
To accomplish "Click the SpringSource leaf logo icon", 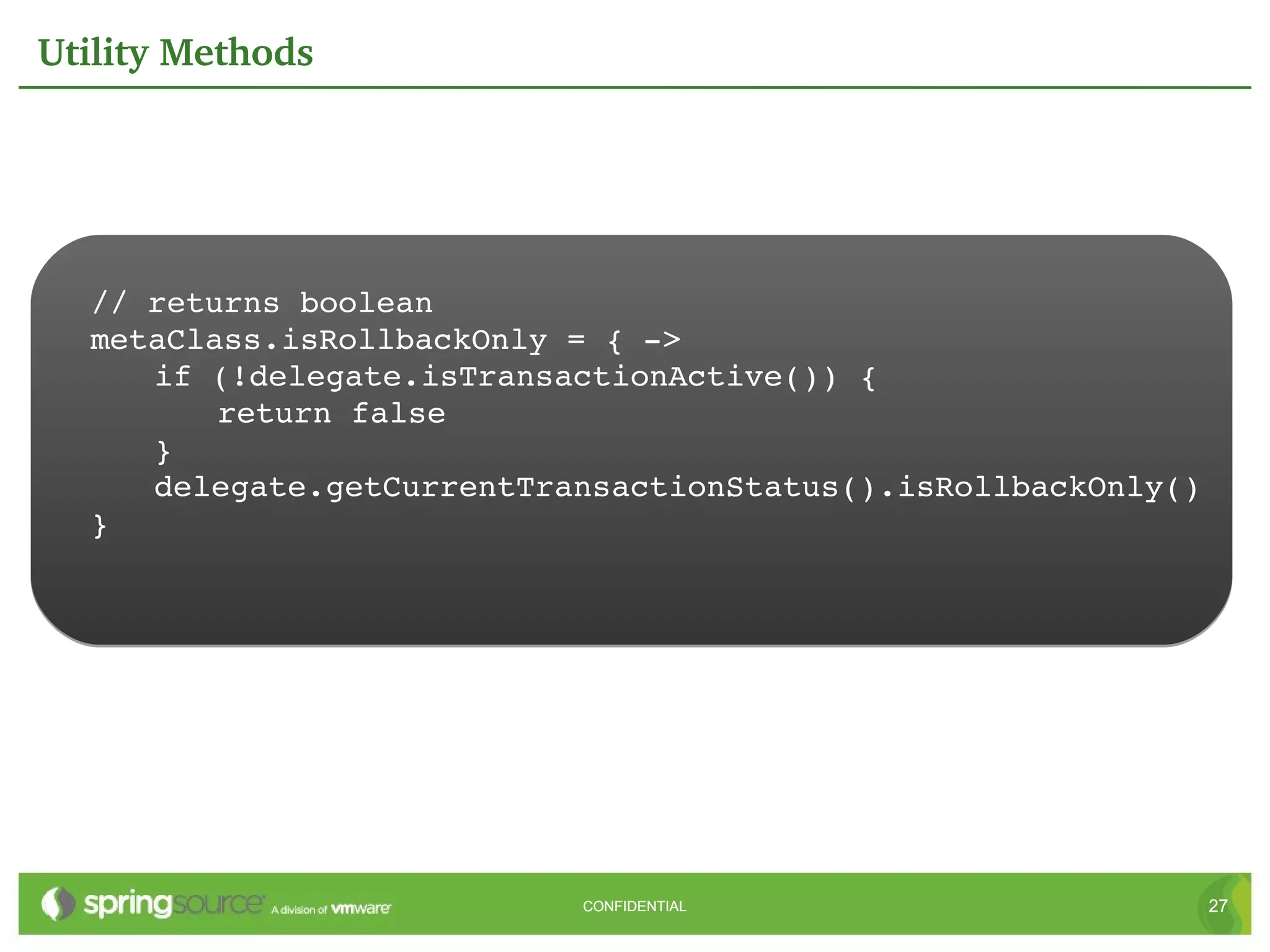I will [x=58, y=904].
